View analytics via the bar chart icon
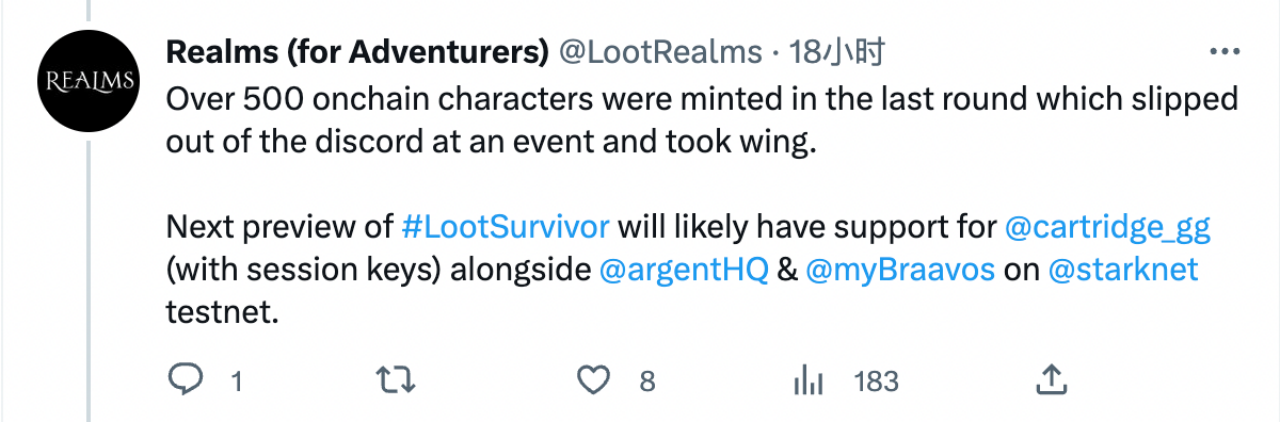The height and width of the screenshot is (422, 1280). click(808, 380)
